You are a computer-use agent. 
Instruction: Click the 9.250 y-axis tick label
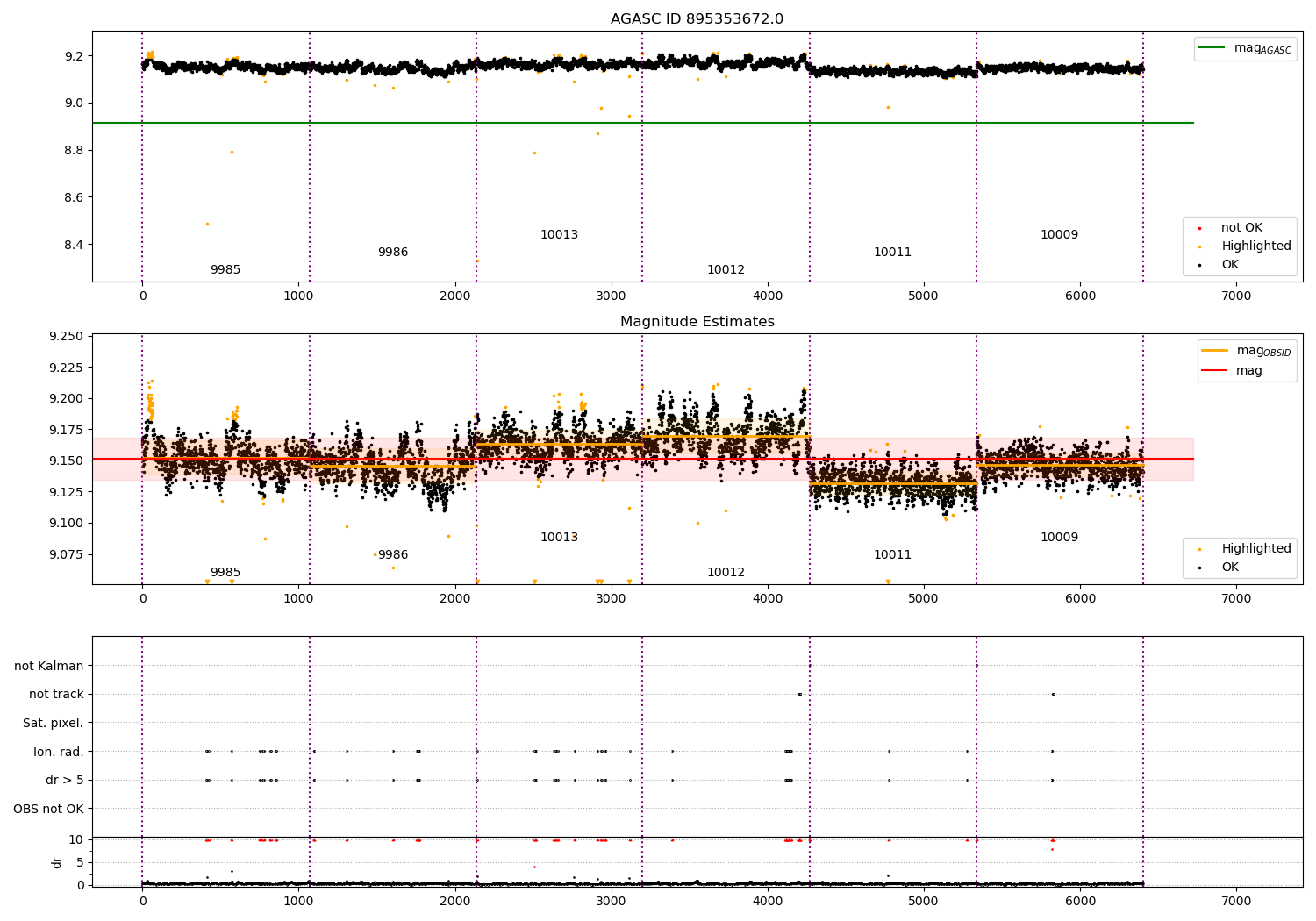(67, 337)
